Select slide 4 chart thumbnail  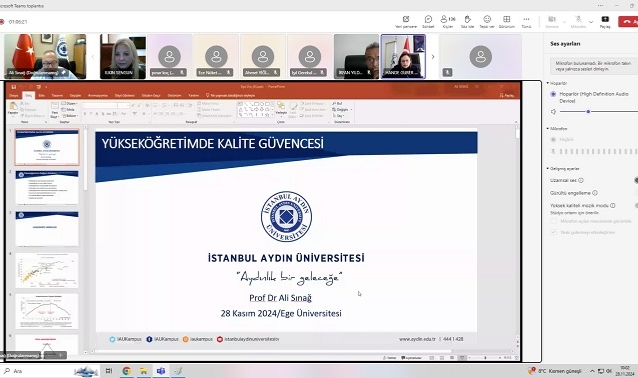pos(47,270)
